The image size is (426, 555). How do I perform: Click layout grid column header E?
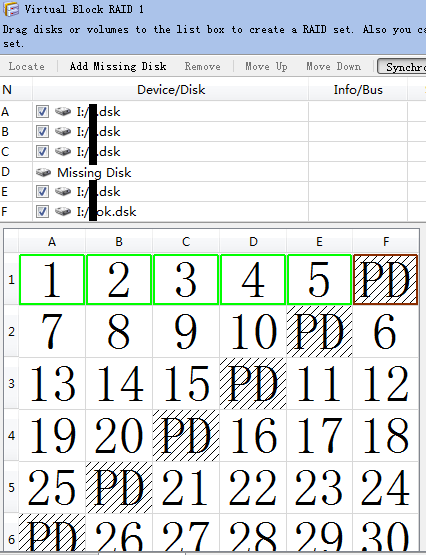coord(319,242)
